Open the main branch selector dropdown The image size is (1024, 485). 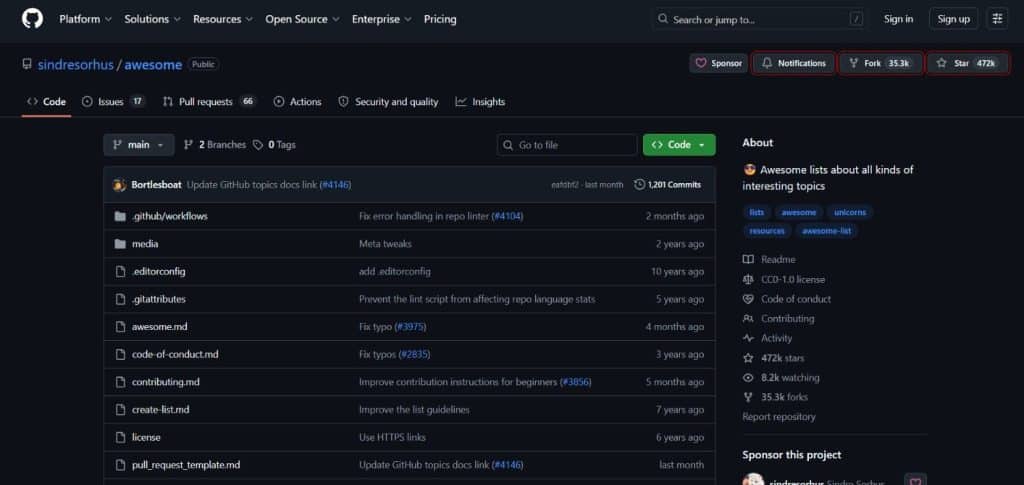click(x=138, y=145)
